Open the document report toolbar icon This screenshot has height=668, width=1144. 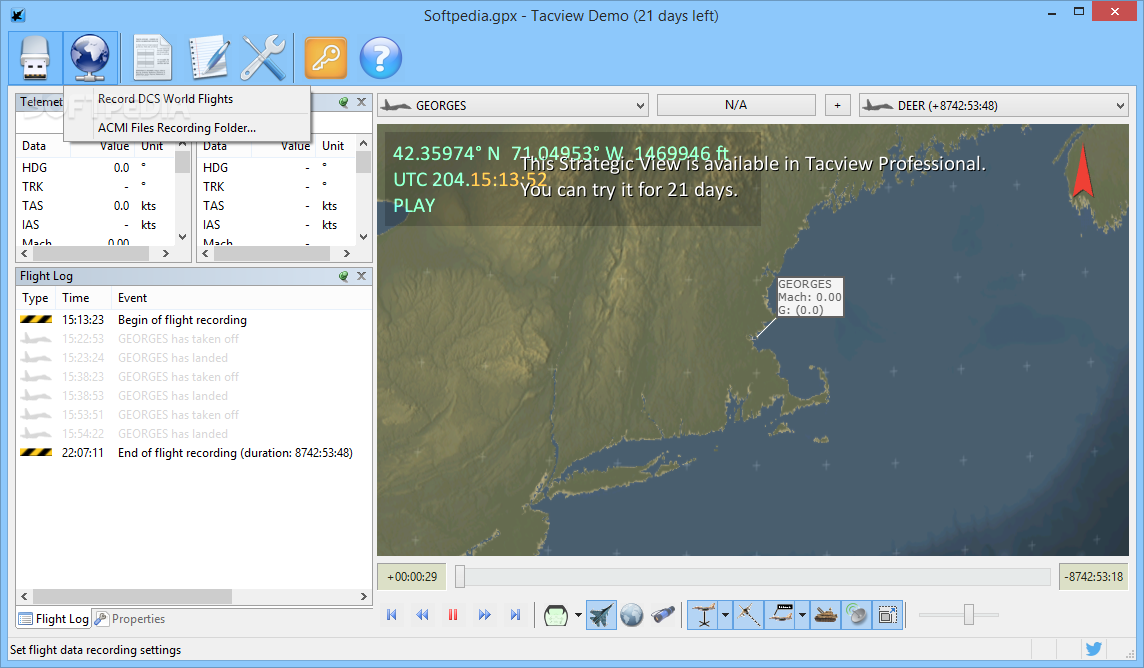[x=152, y=58]
